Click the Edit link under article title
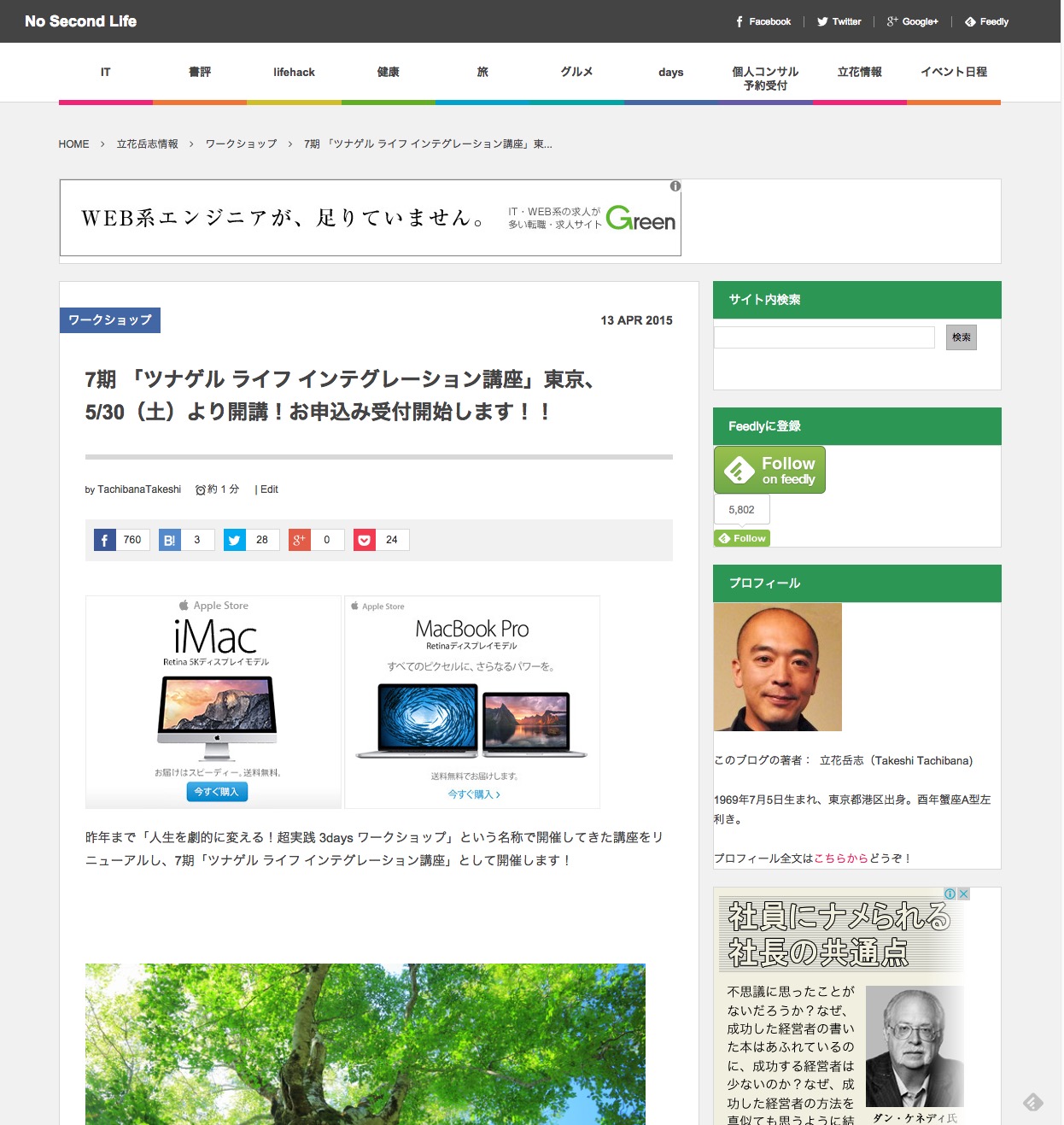 269,489
